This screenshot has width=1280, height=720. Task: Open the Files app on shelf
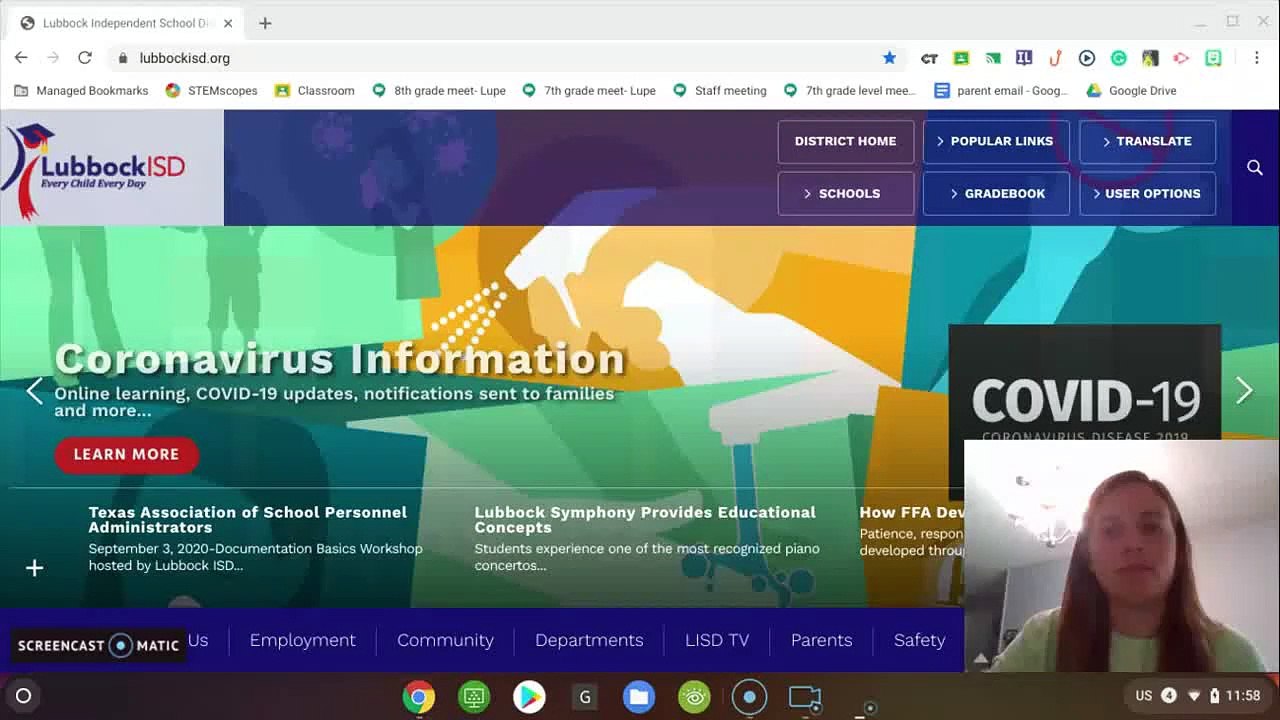click(639, 697)
